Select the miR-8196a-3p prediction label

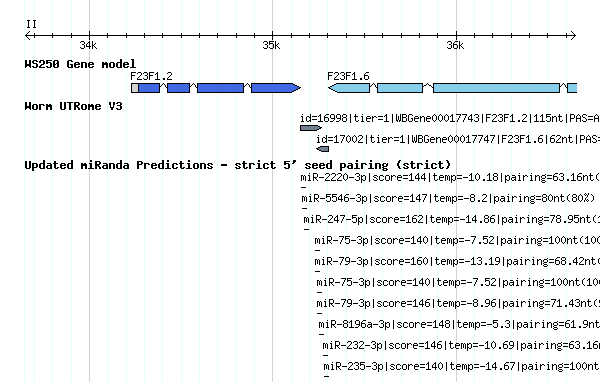459,324
